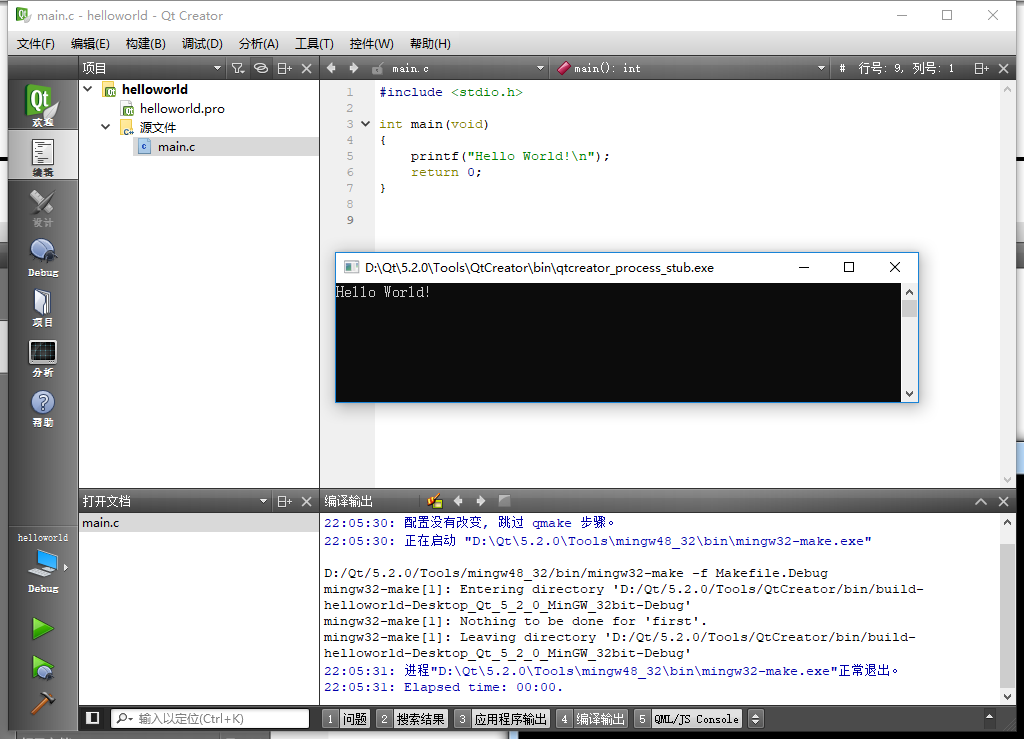Run the helloworld project with green arrow
This screenshot has height=739, width=1024.
point(42,628)
